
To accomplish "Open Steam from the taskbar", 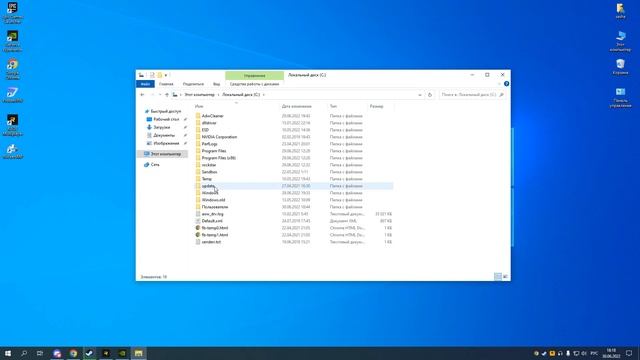I will [89, 353].
